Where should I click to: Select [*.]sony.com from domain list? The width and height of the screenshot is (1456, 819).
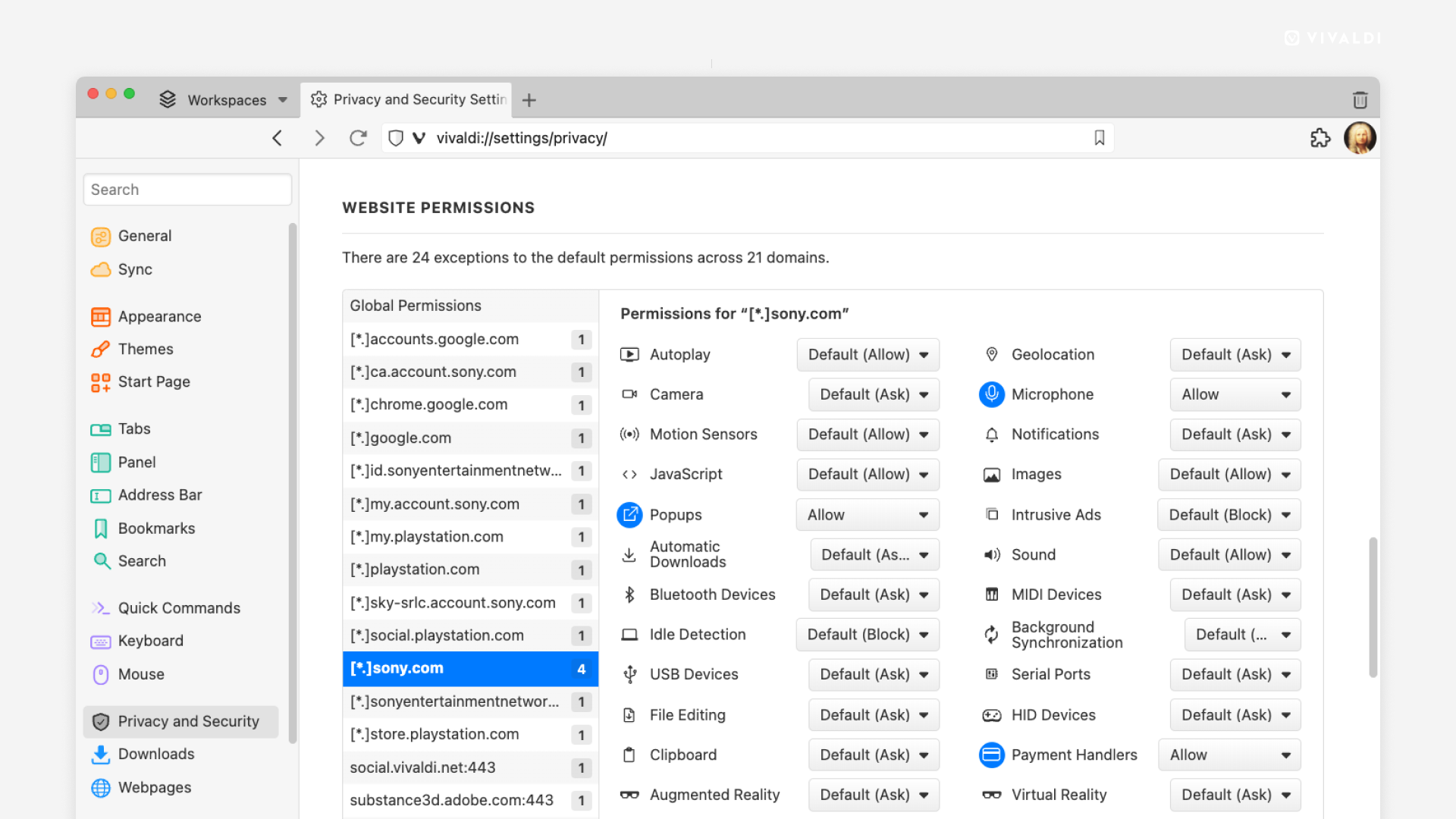(x=469, y=668)
